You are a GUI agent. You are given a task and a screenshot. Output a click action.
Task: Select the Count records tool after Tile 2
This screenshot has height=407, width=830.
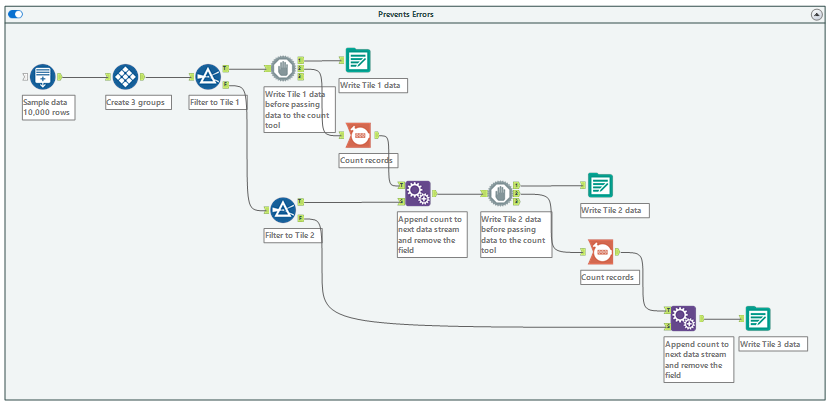pyautogui.click(x=600, y=252)
